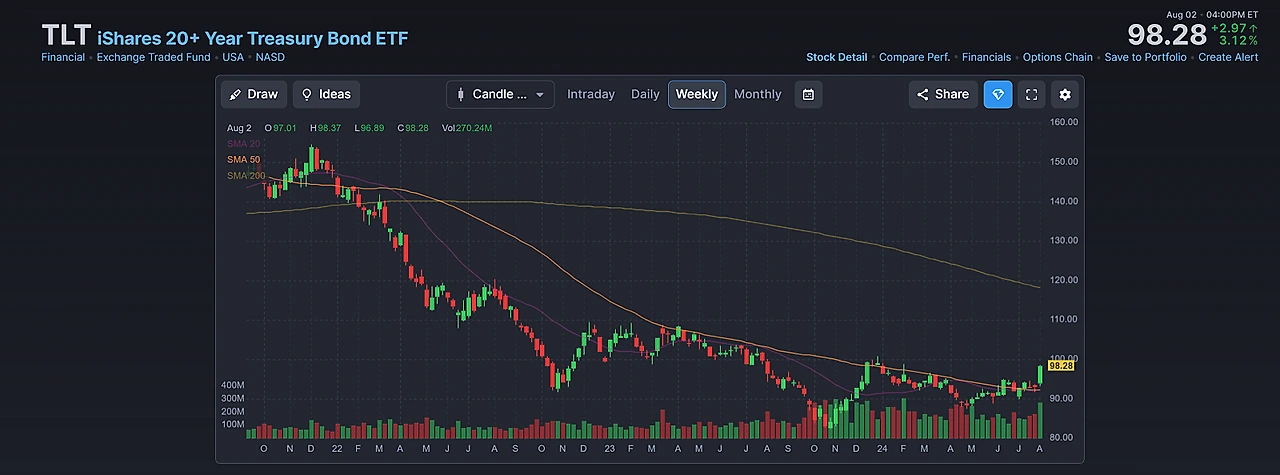Switch to the Daily timeframe
The width and height of the screenshot is (1280, 475).
click(645, 94)
